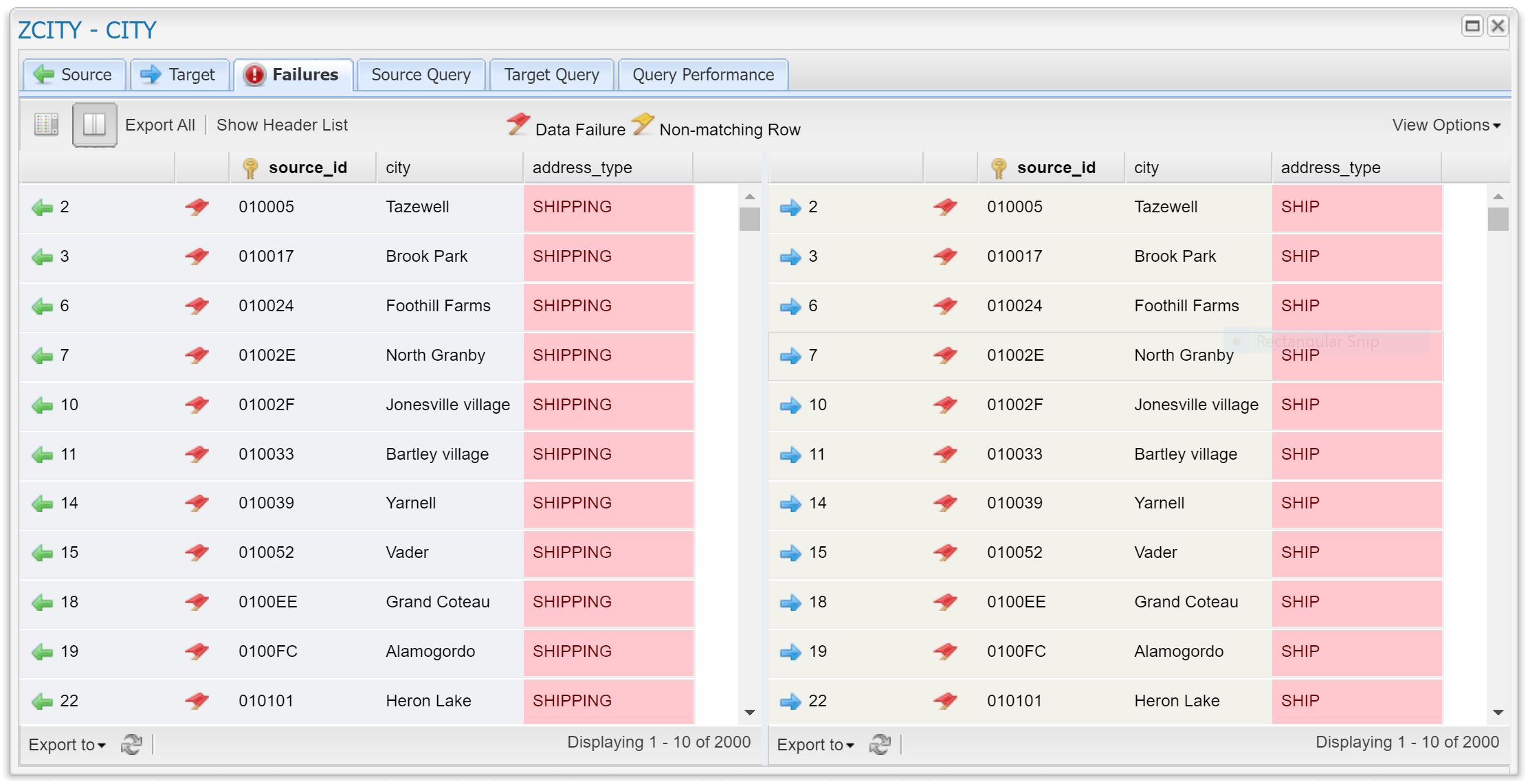Click Heron Lake in left pane

coord(428,701)
